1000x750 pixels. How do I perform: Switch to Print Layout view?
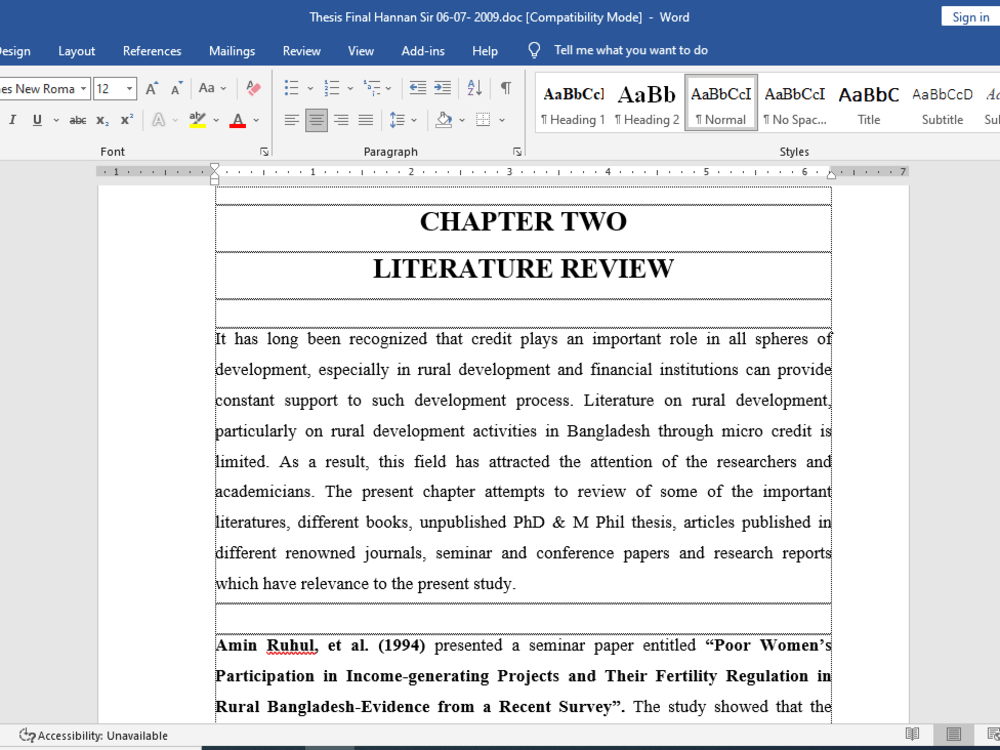coord(953,735)
